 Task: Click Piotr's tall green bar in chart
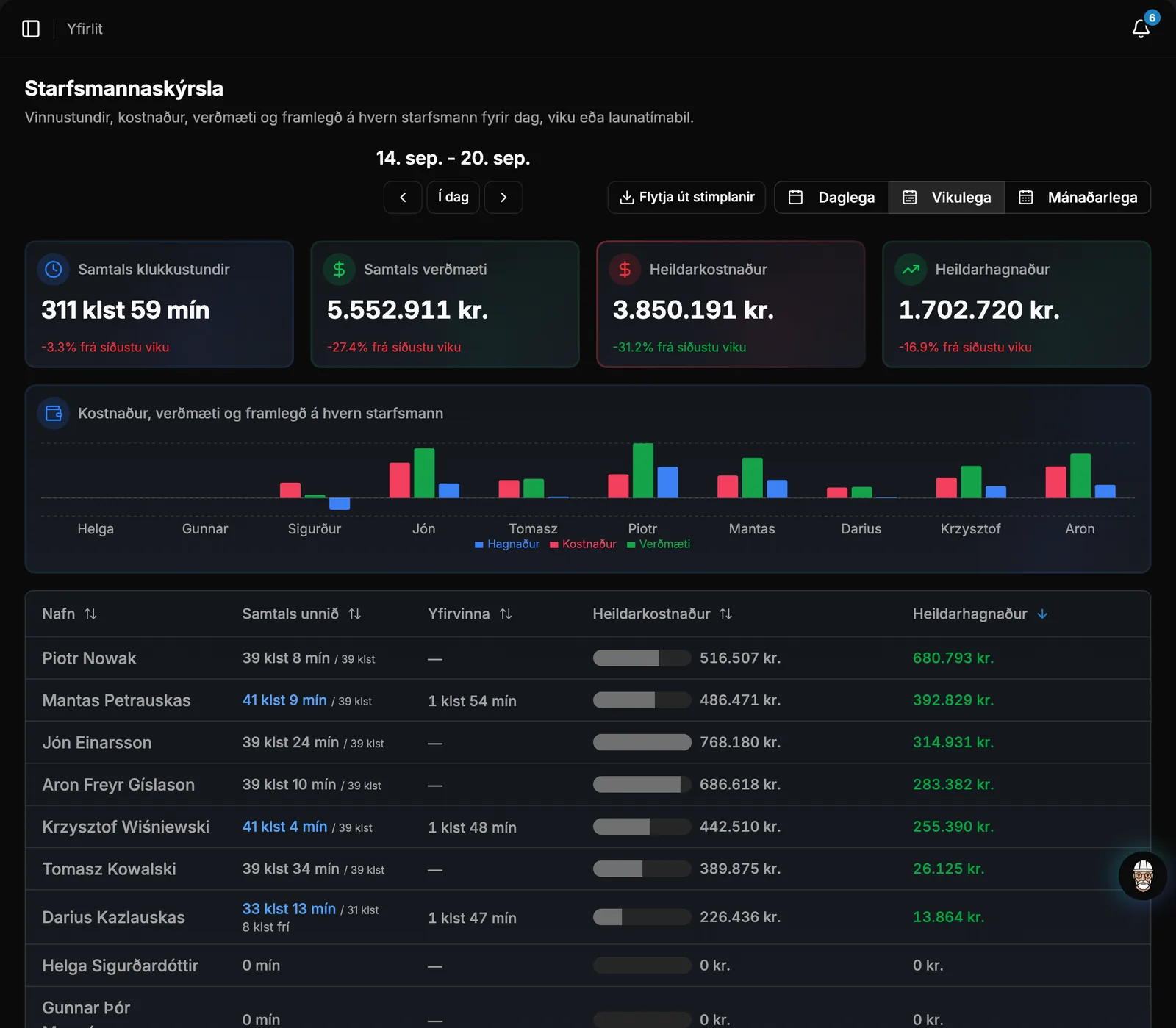(643, 470)
